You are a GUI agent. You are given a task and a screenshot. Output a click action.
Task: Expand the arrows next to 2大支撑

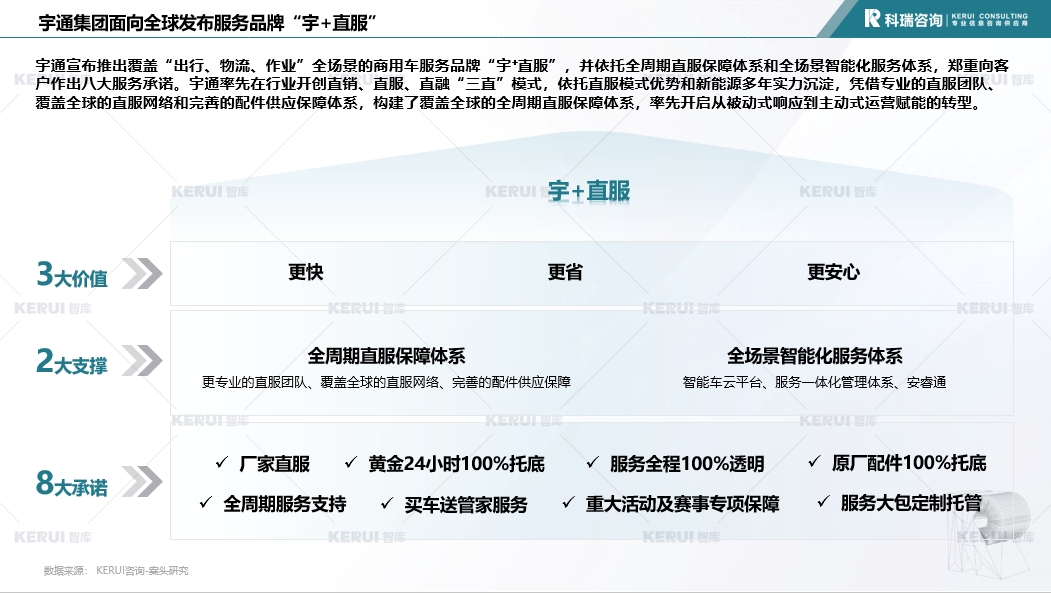(145, 361)
